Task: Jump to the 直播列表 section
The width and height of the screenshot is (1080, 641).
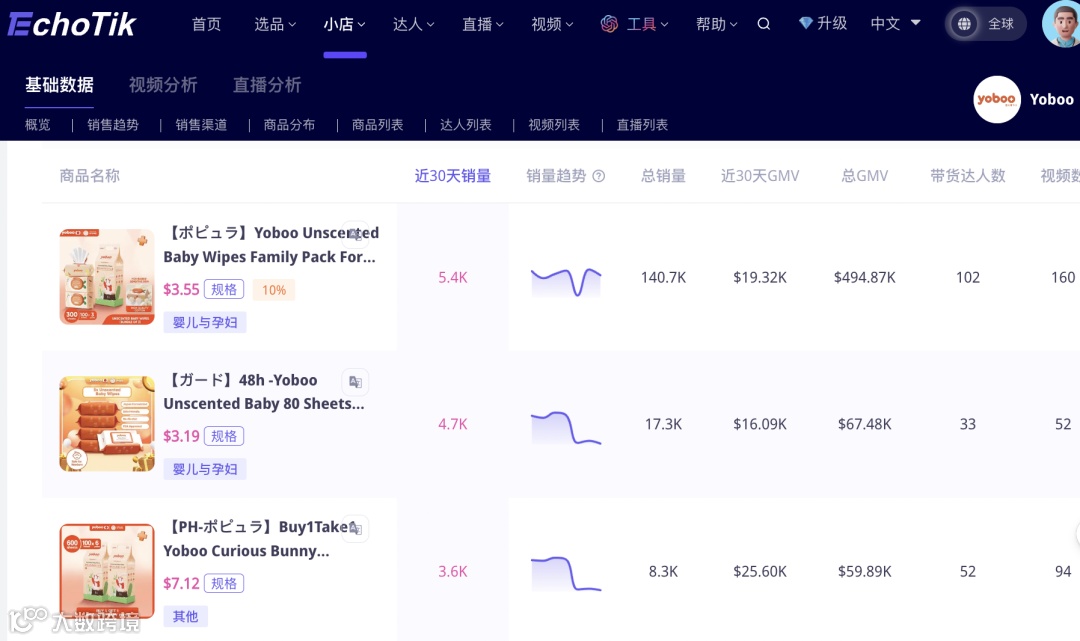Action: click(642, 125)
